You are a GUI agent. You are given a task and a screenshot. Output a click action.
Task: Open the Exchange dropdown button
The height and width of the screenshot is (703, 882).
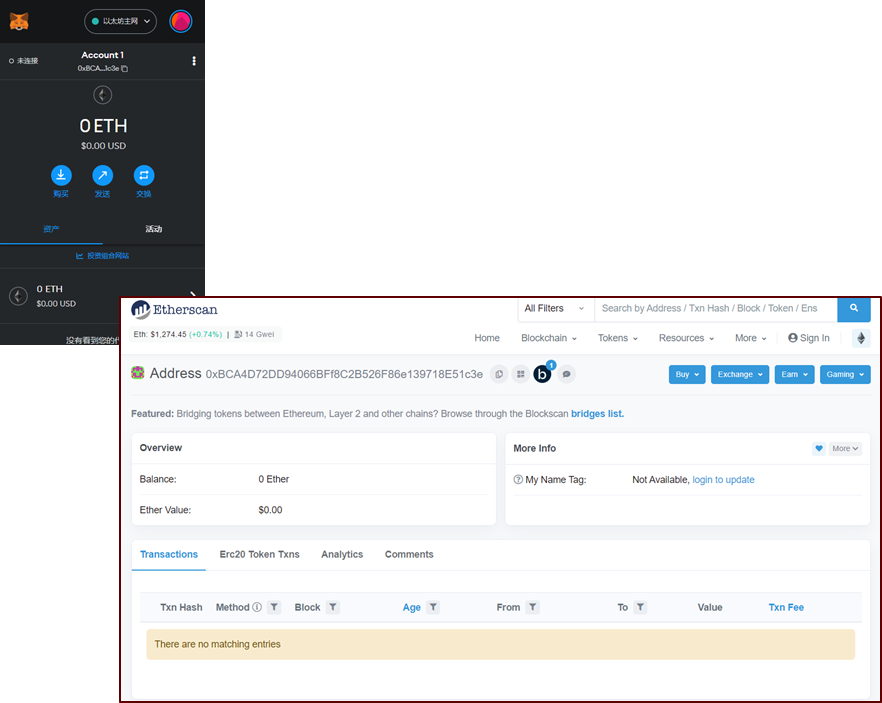pyautogui.click(x=740, y=375)
